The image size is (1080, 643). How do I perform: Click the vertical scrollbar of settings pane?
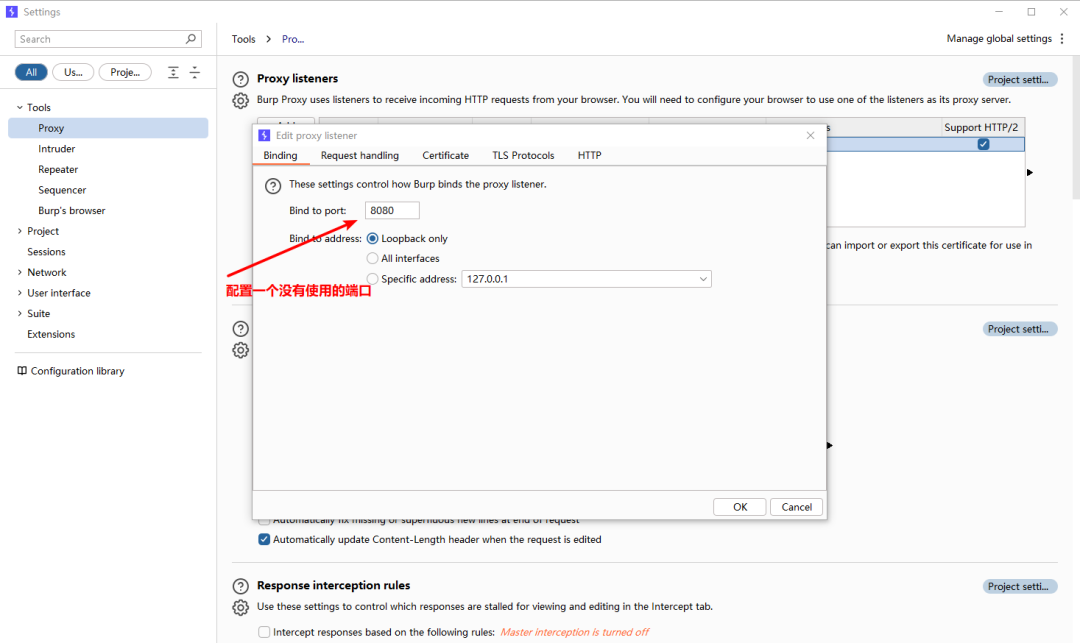pos(1075,129)
